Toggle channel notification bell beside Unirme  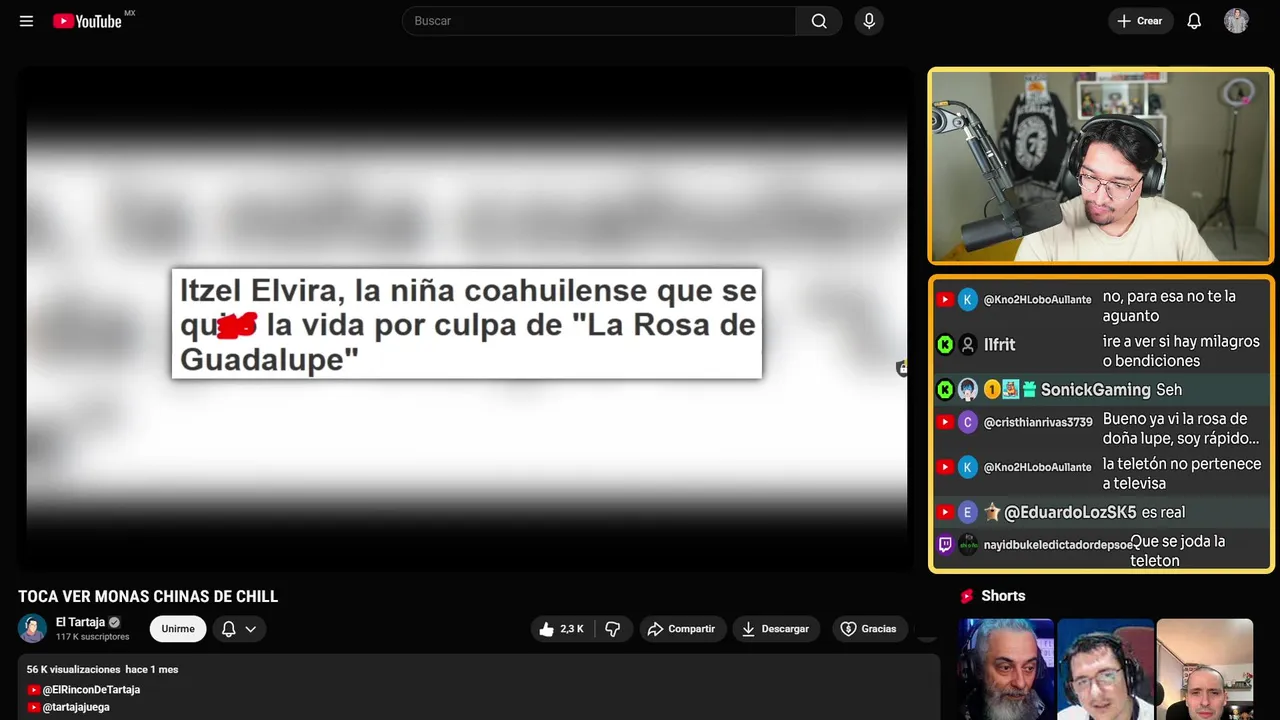click(x=228, y=629)
